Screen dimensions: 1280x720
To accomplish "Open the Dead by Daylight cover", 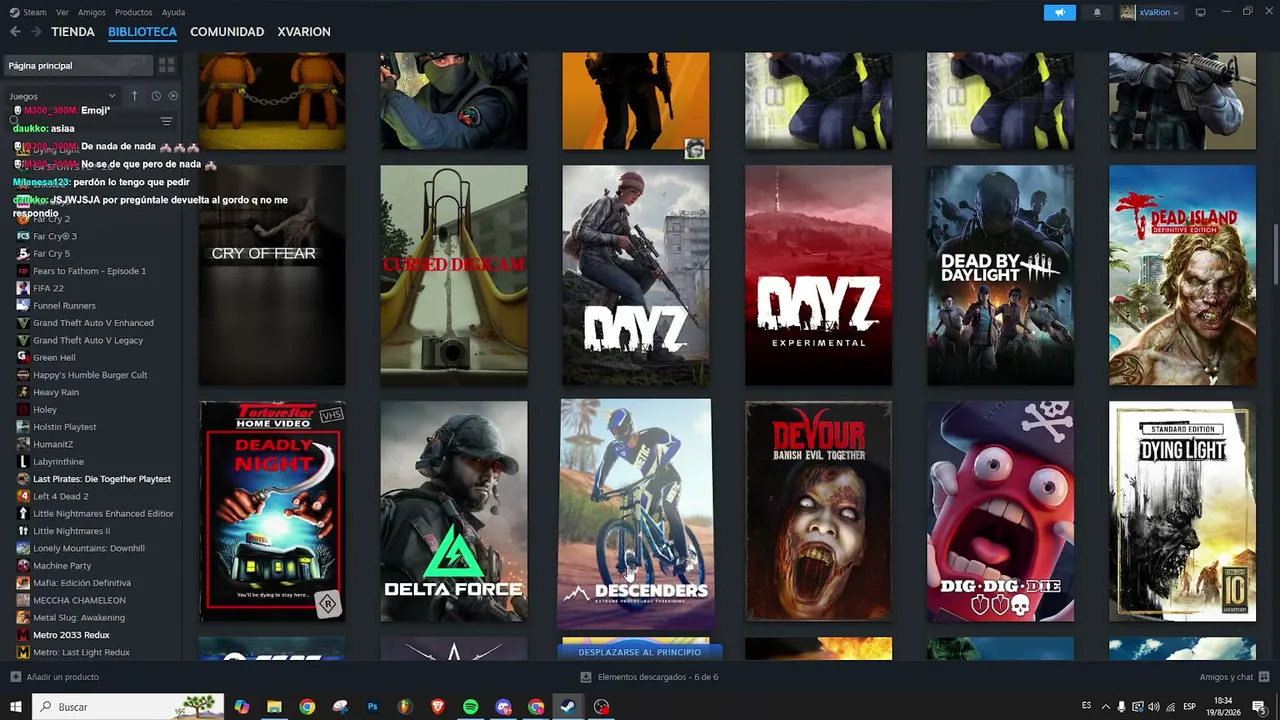I will [1000, 275].
